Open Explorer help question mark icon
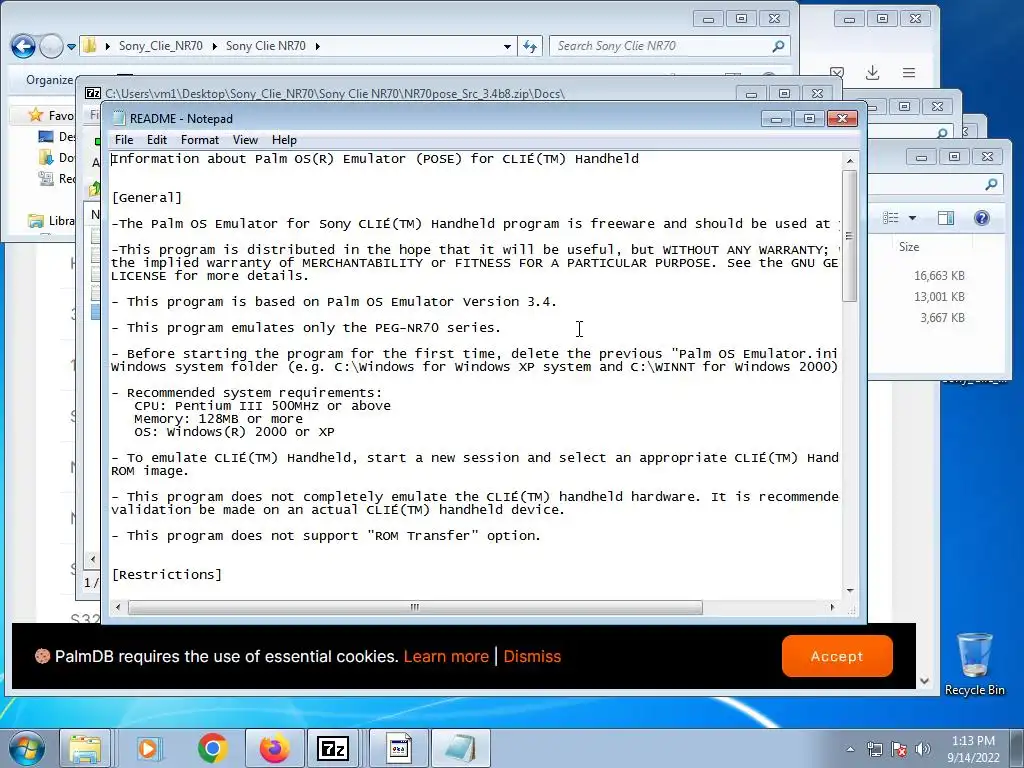1024x768 pixels. [981, 217]
